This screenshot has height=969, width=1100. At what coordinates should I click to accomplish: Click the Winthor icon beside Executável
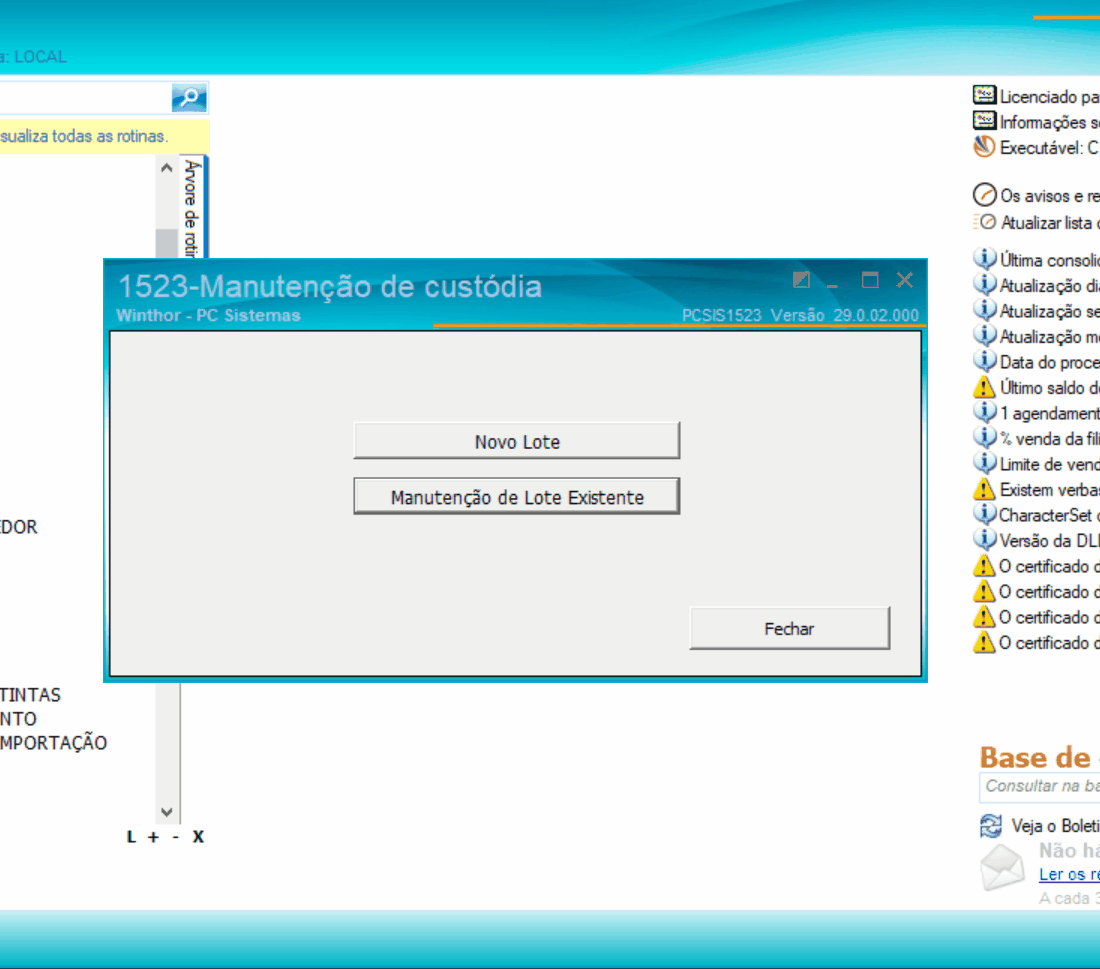click(984, 147)
